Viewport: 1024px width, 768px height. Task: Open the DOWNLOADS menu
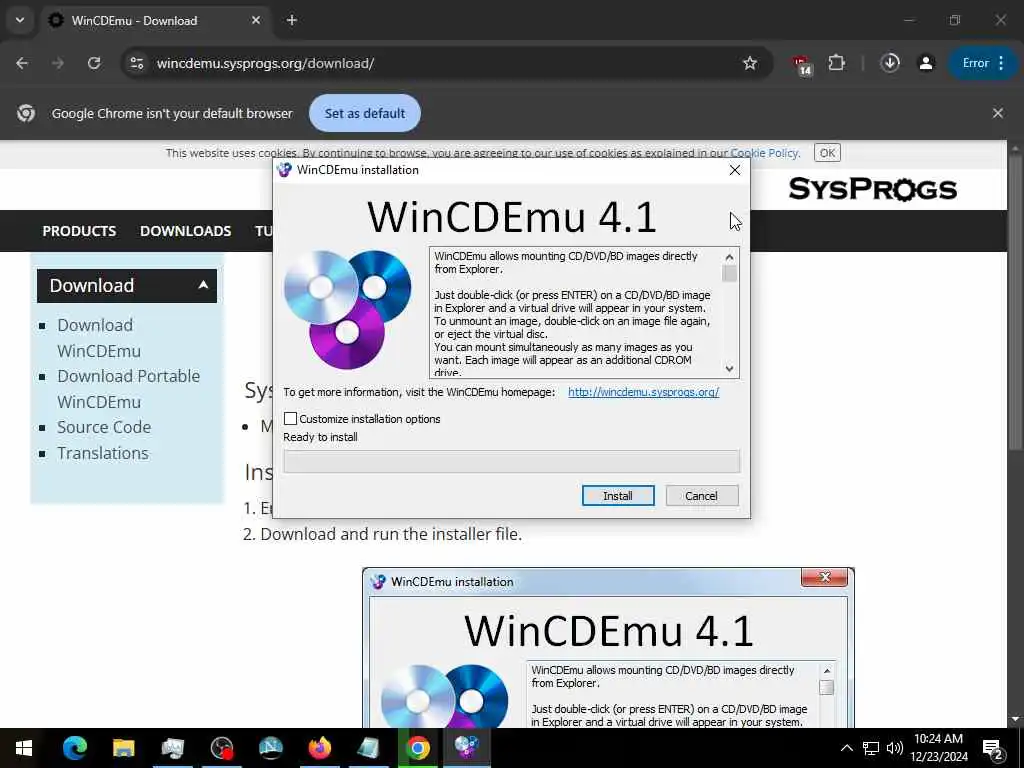(x=185, y=231)
